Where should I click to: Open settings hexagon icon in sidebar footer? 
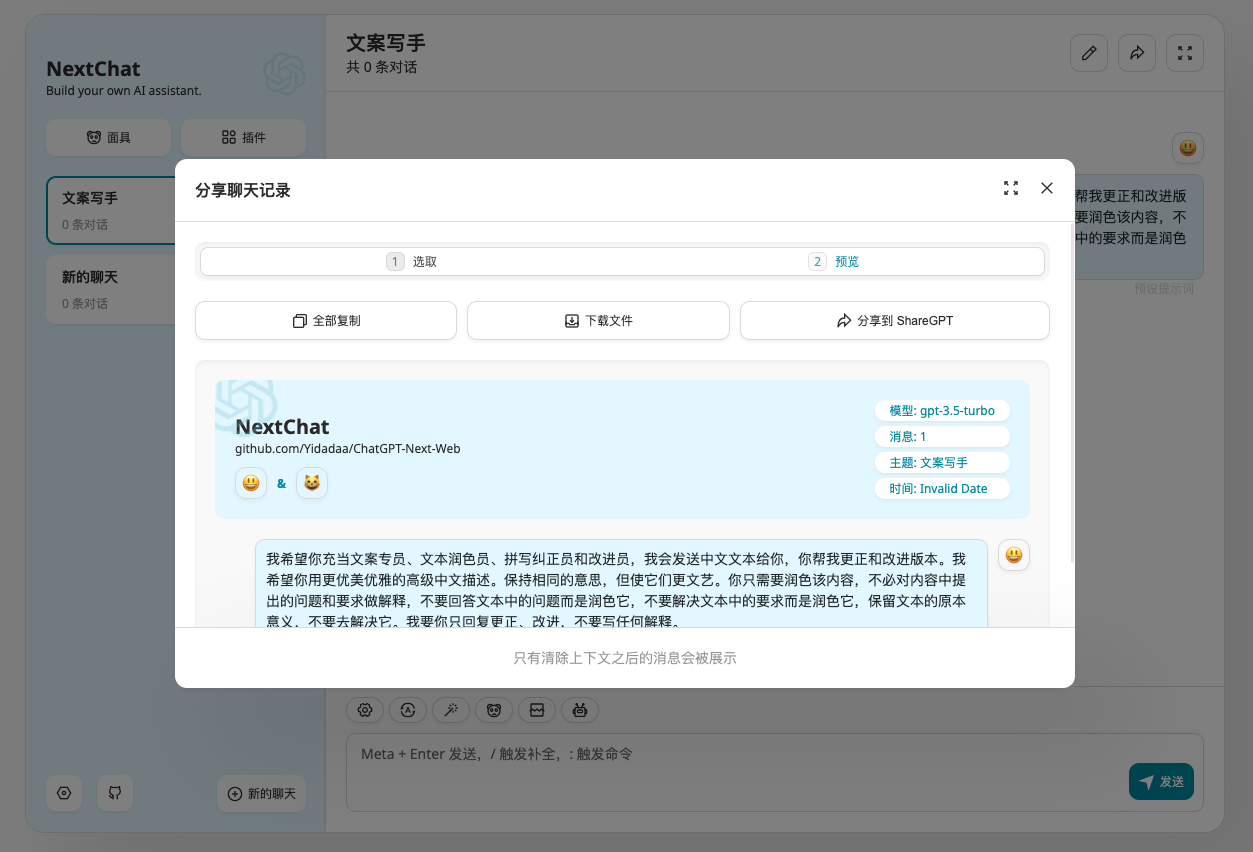tap(64, 793)
